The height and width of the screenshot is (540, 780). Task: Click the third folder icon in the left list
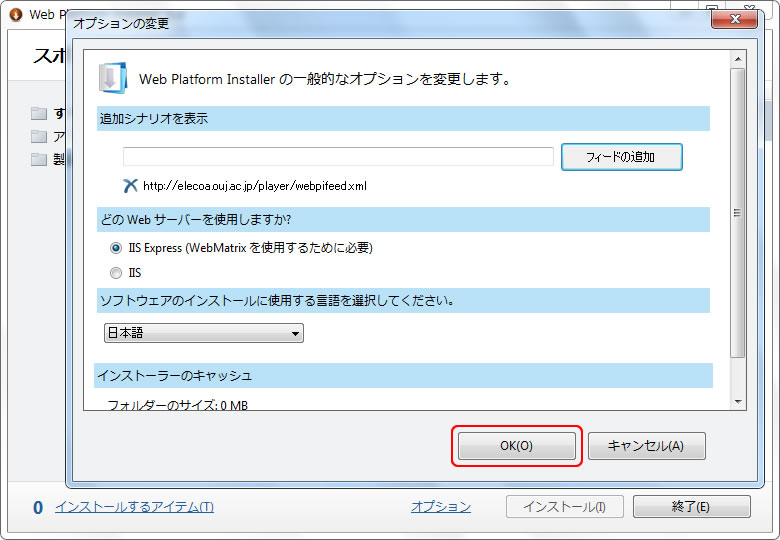[x=39, y=159]
